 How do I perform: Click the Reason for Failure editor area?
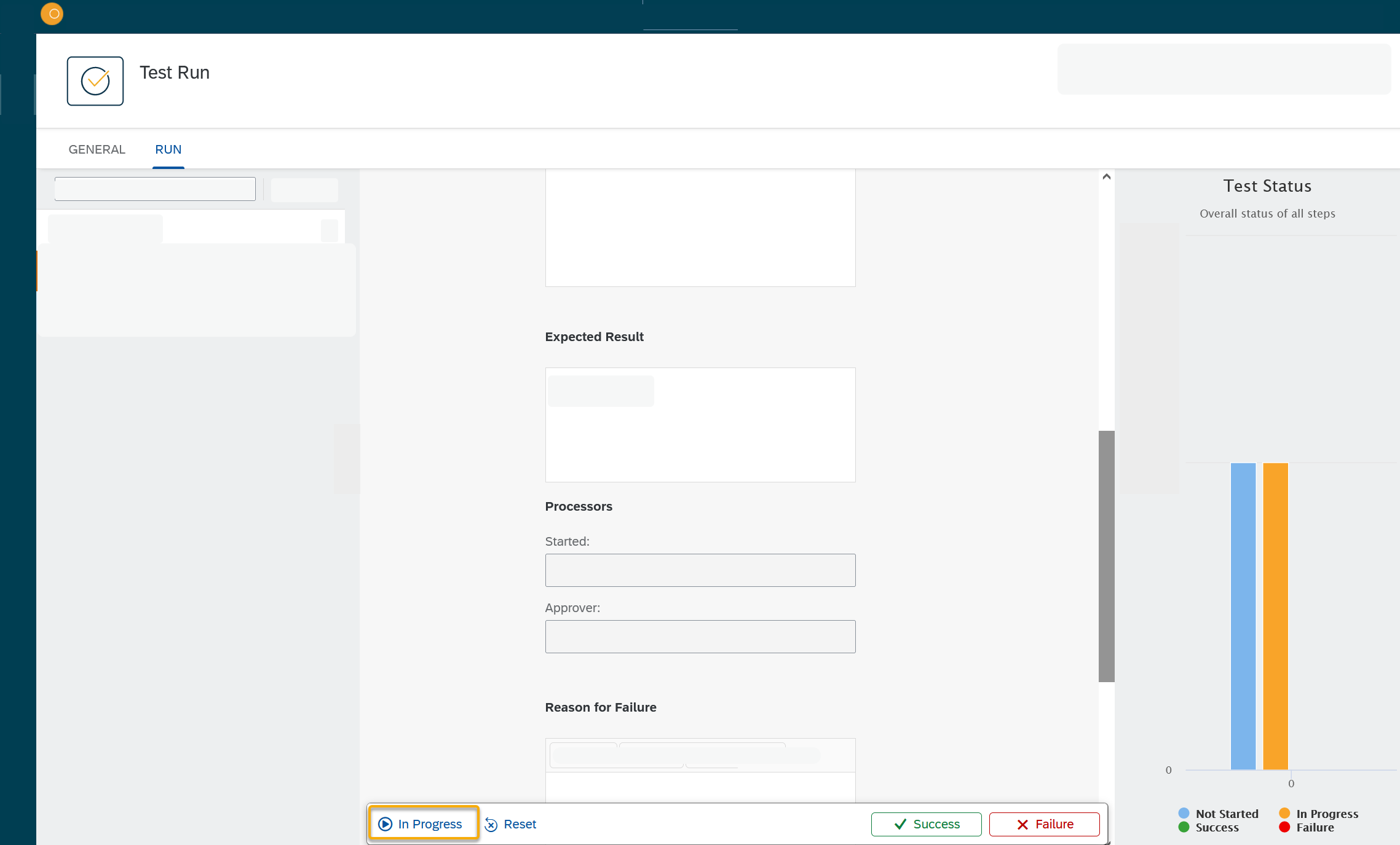700,788
